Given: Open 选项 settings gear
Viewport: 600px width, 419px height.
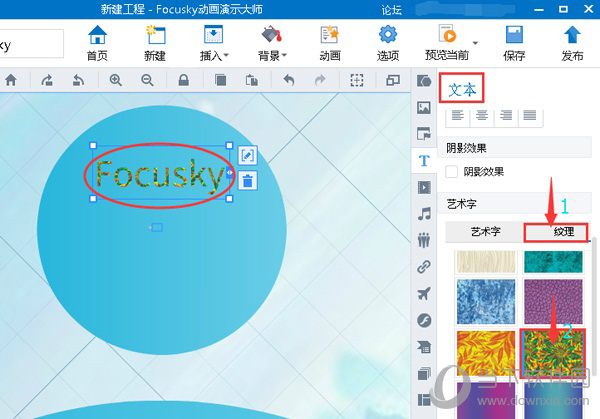Looking at the screenshot, I should 388,43.
